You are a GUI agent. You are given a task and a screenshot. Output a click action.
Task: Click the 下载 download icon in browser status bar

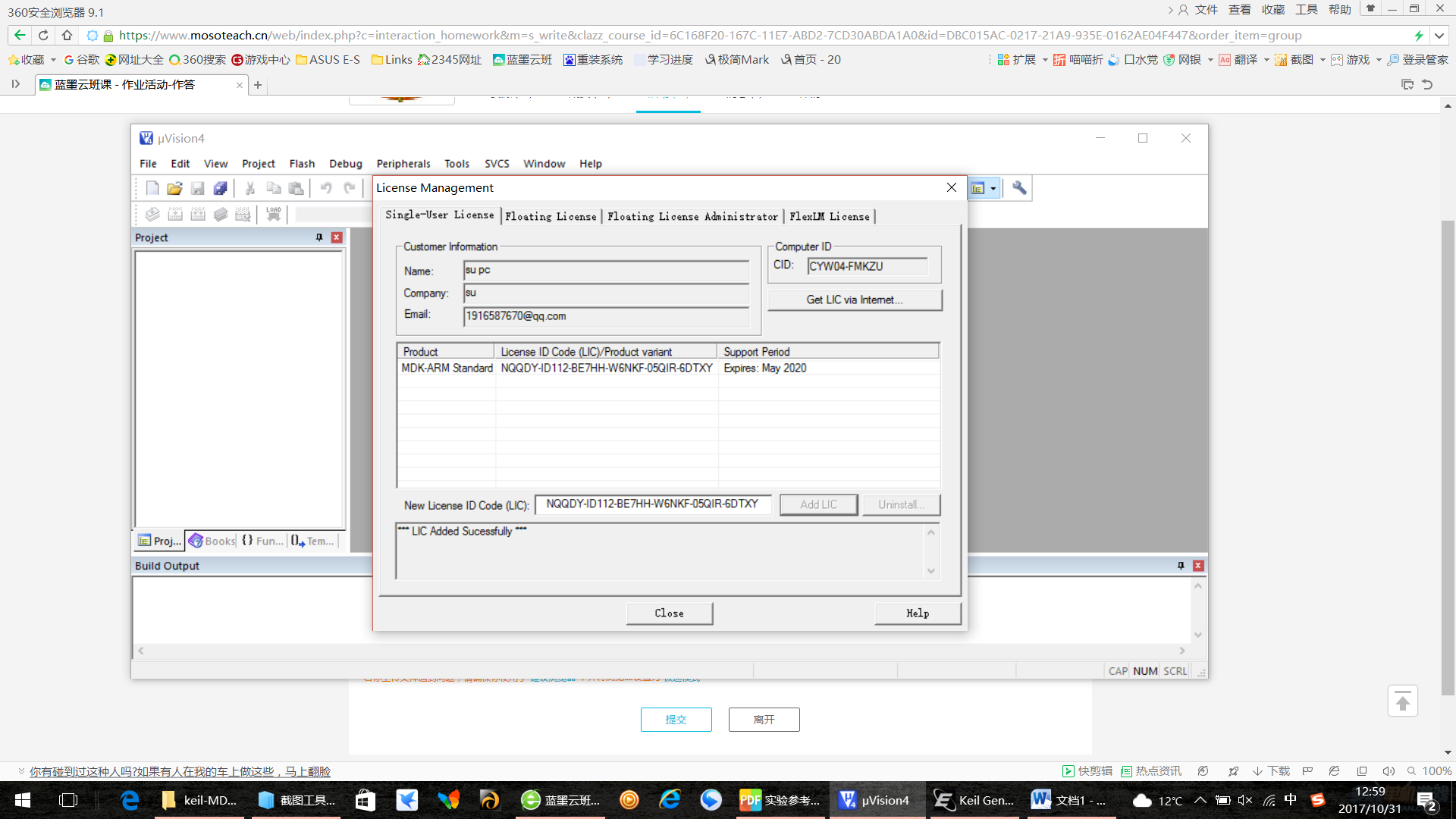coord(1271,771)
